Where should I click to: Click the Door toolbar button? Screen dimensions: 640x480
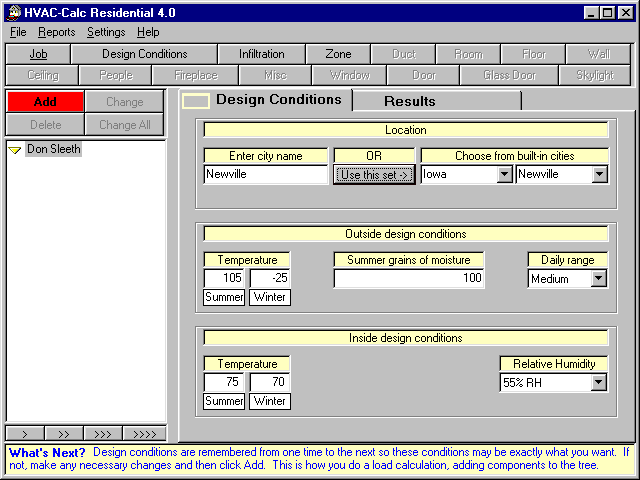(424, 75)
